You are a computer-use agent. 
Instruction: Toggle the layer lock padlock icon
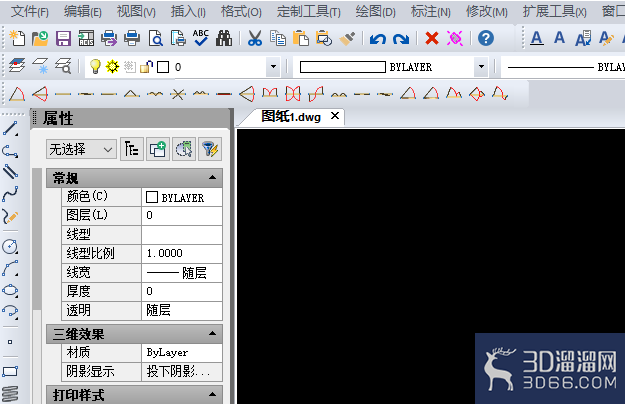[146, 67]
